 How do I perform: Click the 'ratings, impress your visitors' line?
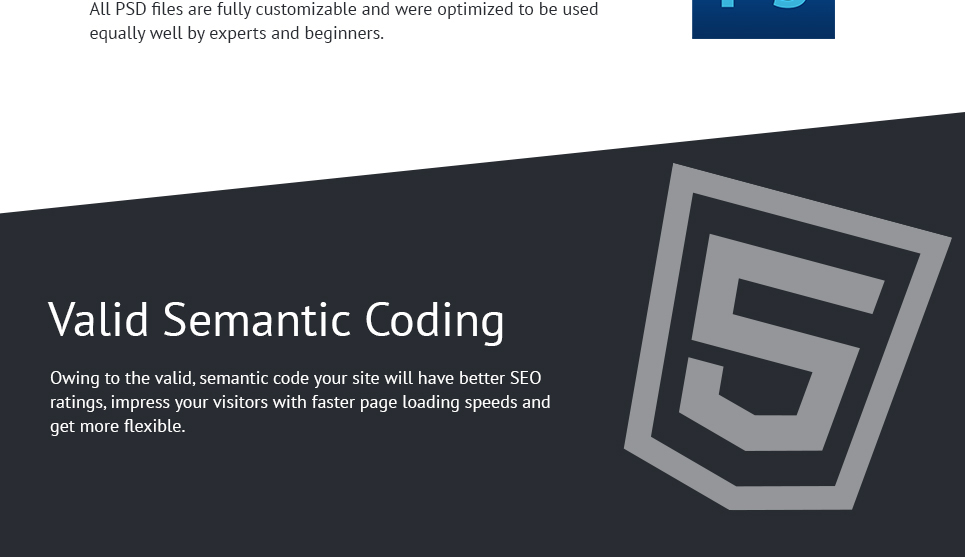click(300, 402)
